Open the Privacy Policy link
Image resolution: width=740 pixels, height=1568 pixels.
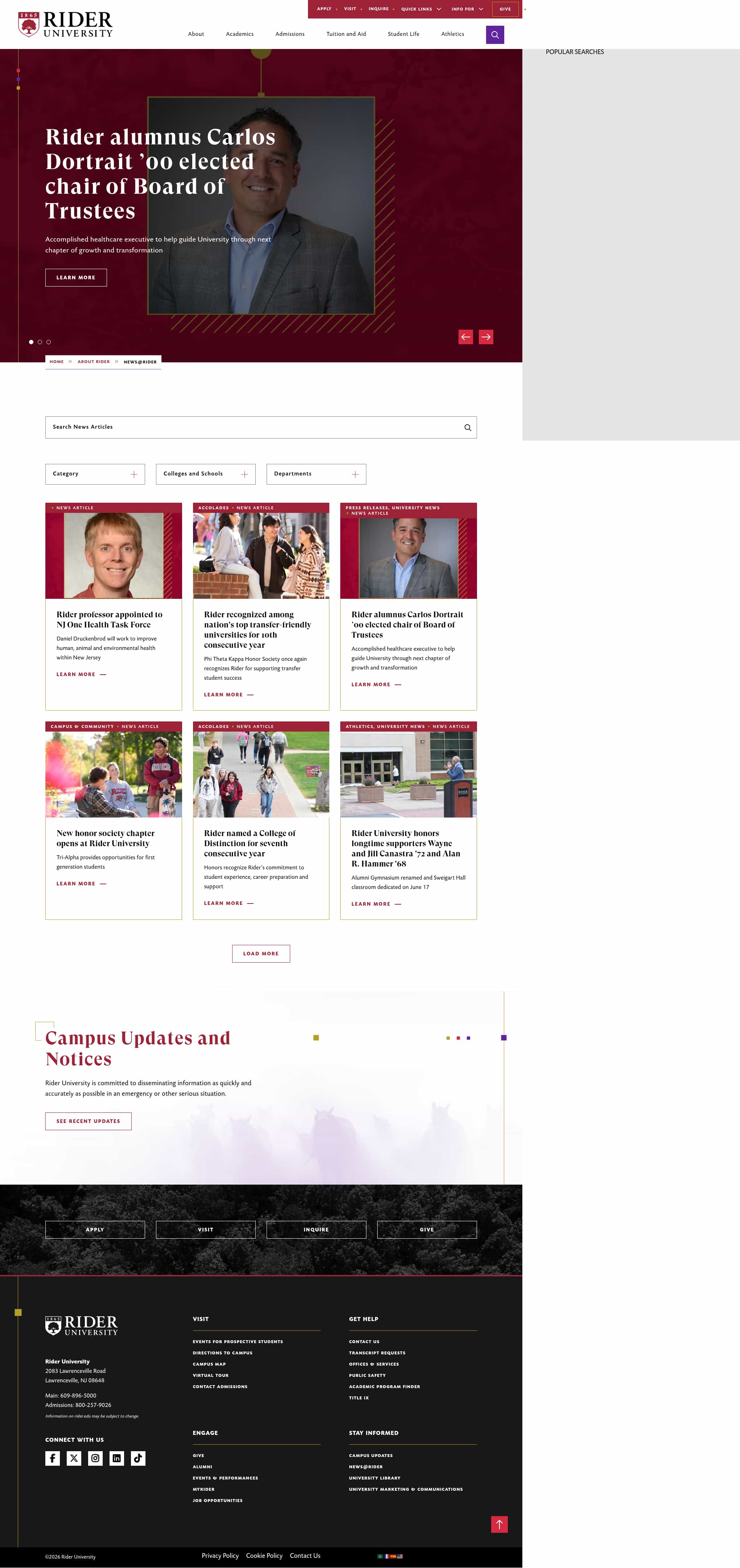[x=220, y=1555]
